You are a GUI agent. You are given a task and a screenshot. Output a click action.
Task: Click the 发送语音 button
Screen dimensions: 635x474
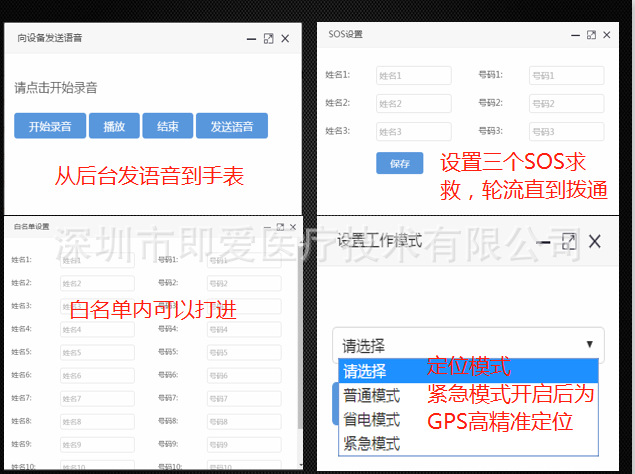232,126
